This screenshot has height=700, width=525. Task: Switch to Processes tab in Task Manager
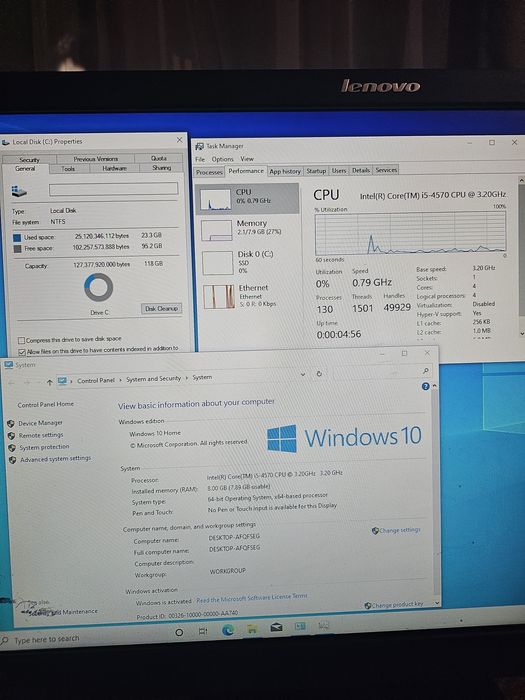209,172
